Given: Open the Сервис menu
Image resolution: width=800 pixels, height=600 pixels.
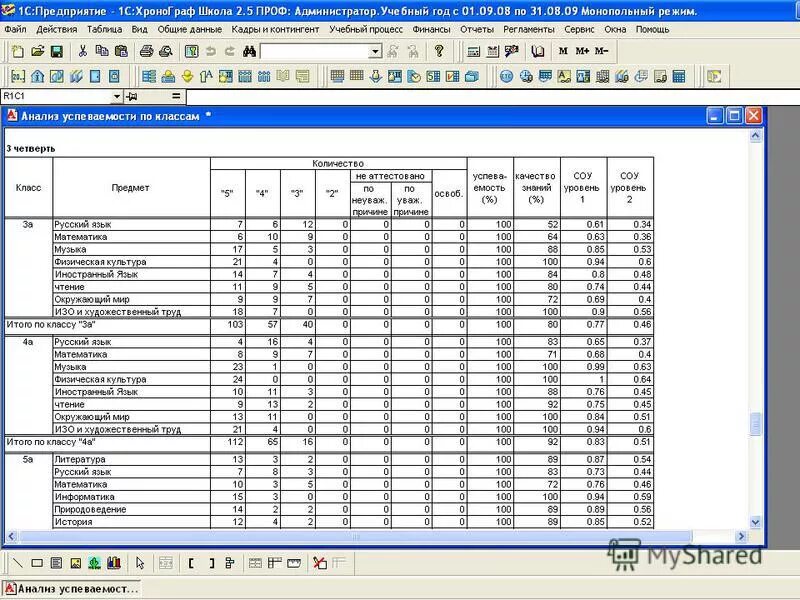Looking at the screenshot, I should tap(579, 30).
